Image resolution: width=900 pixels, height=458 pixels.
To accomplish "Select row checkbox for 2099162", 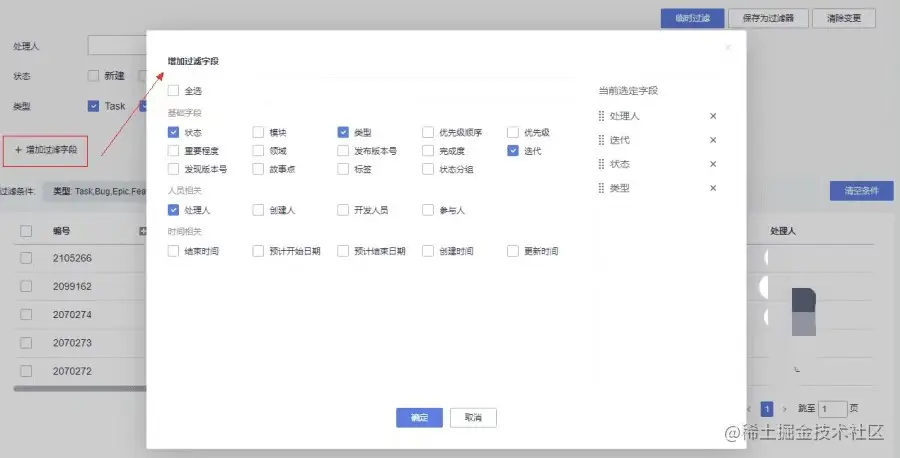I will pos(26,286).
